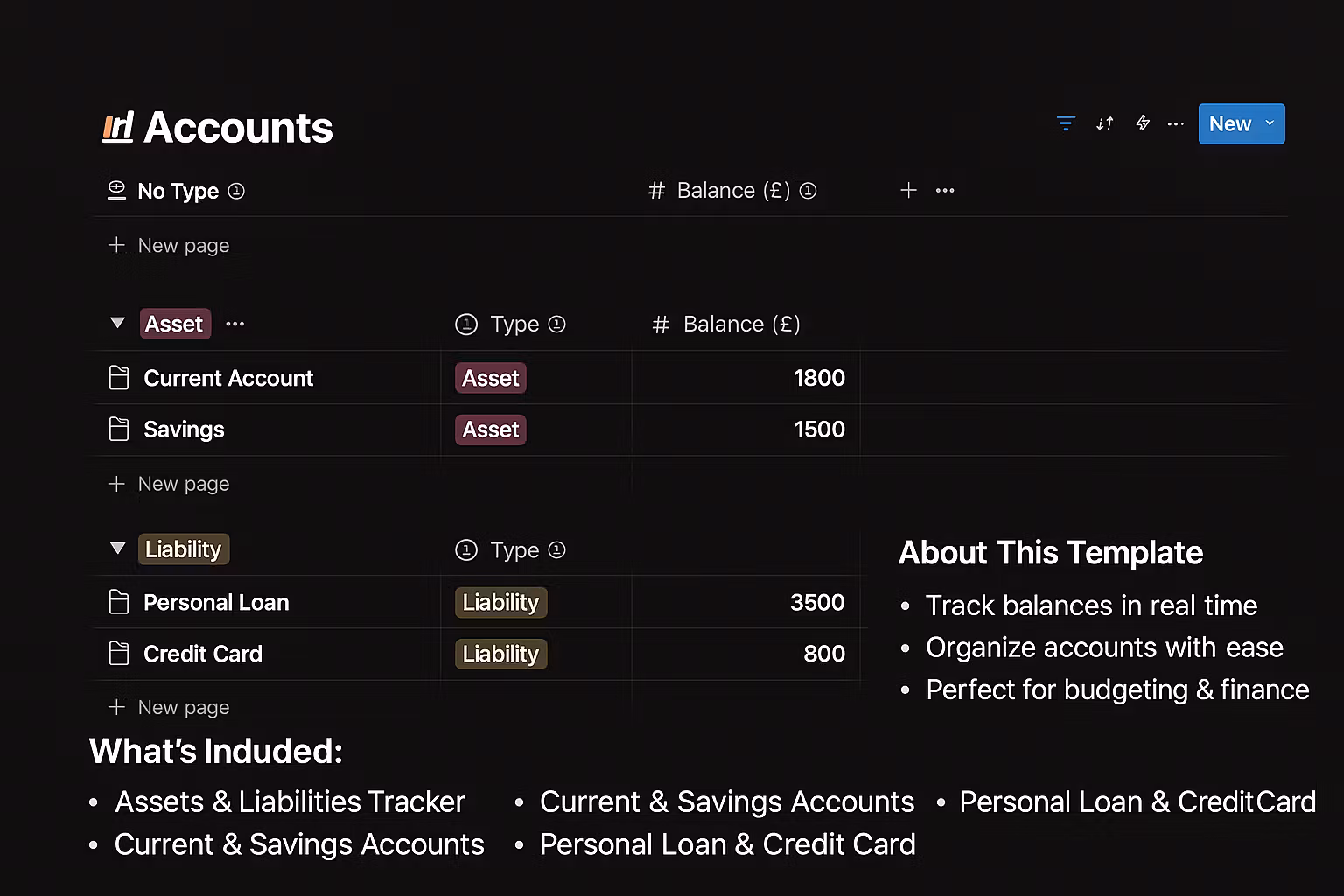The height and width of the screenshot is (896, 1344).
Task: Open the dropdown arrow on New button
Action: click(x=1270, y=123)
